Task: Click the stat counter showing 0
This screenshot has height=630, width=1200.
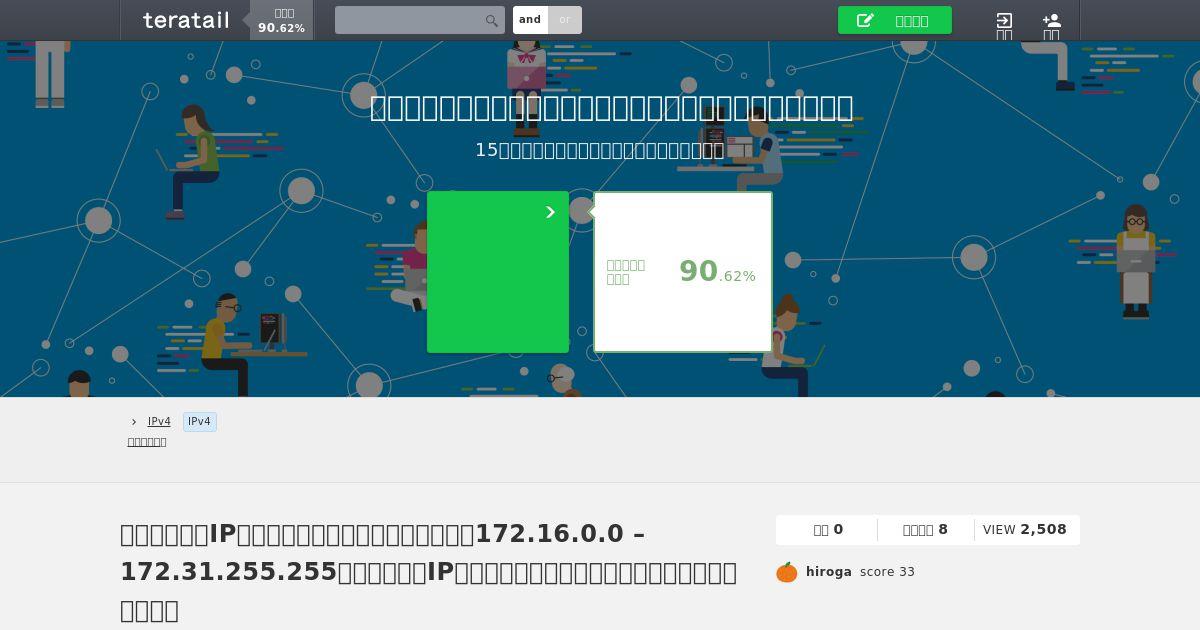Action: click(x=828, y=530)
